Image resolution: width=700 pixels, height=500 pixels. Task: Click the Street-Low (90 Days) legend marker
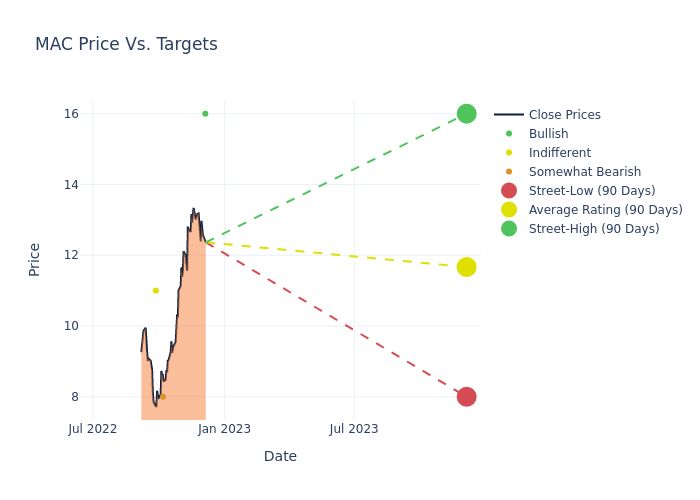(x=509, y=191)
